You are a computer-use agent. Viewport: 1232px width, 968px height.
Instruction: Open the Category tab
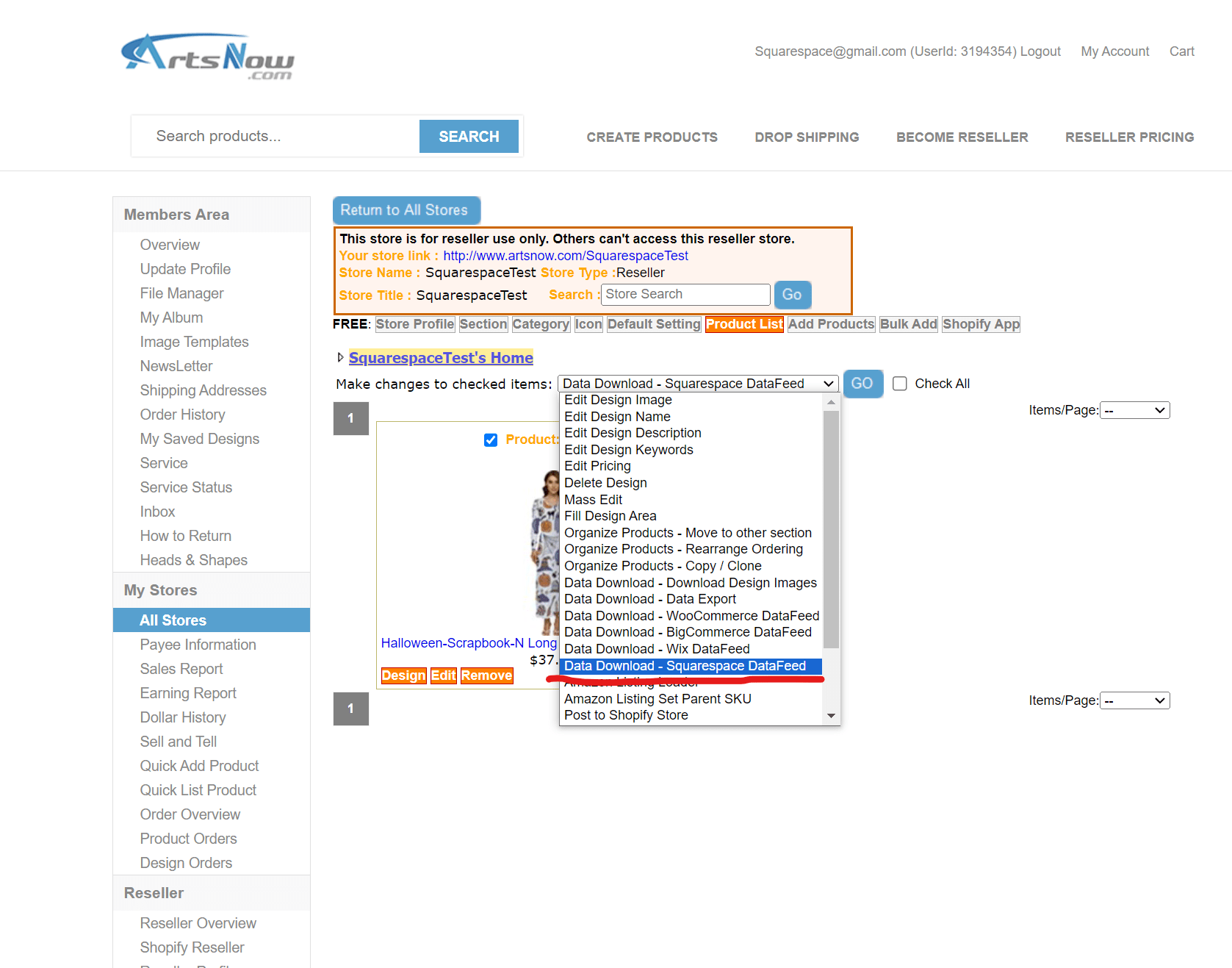(x=541, y=324)
